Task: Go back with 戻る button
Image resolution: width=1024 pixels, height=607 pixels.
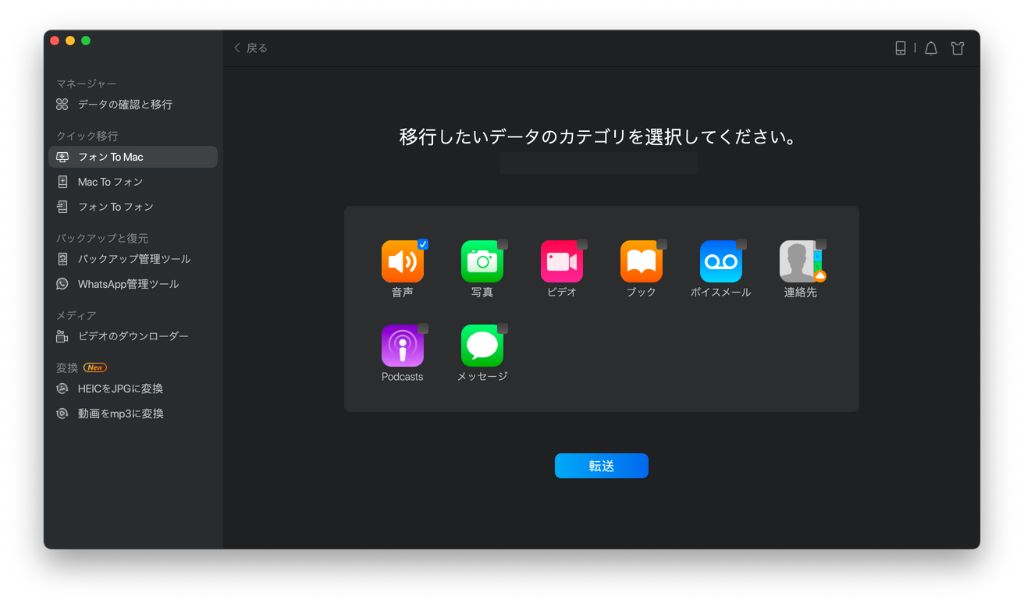Action: tap(251, 48)
